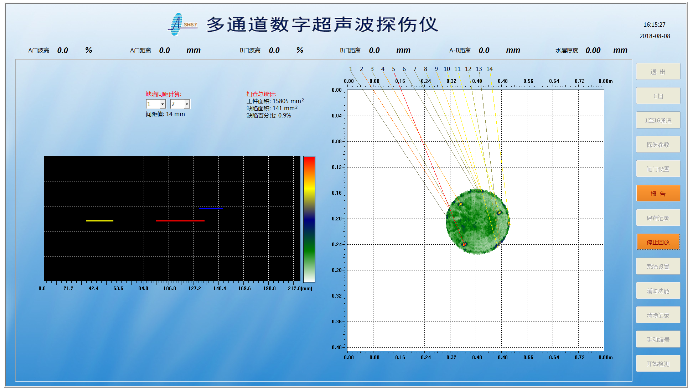Click the lower orange button with dotted border
Image resolution: width=690 pixels, height=390 pixels.
[658, 242]
